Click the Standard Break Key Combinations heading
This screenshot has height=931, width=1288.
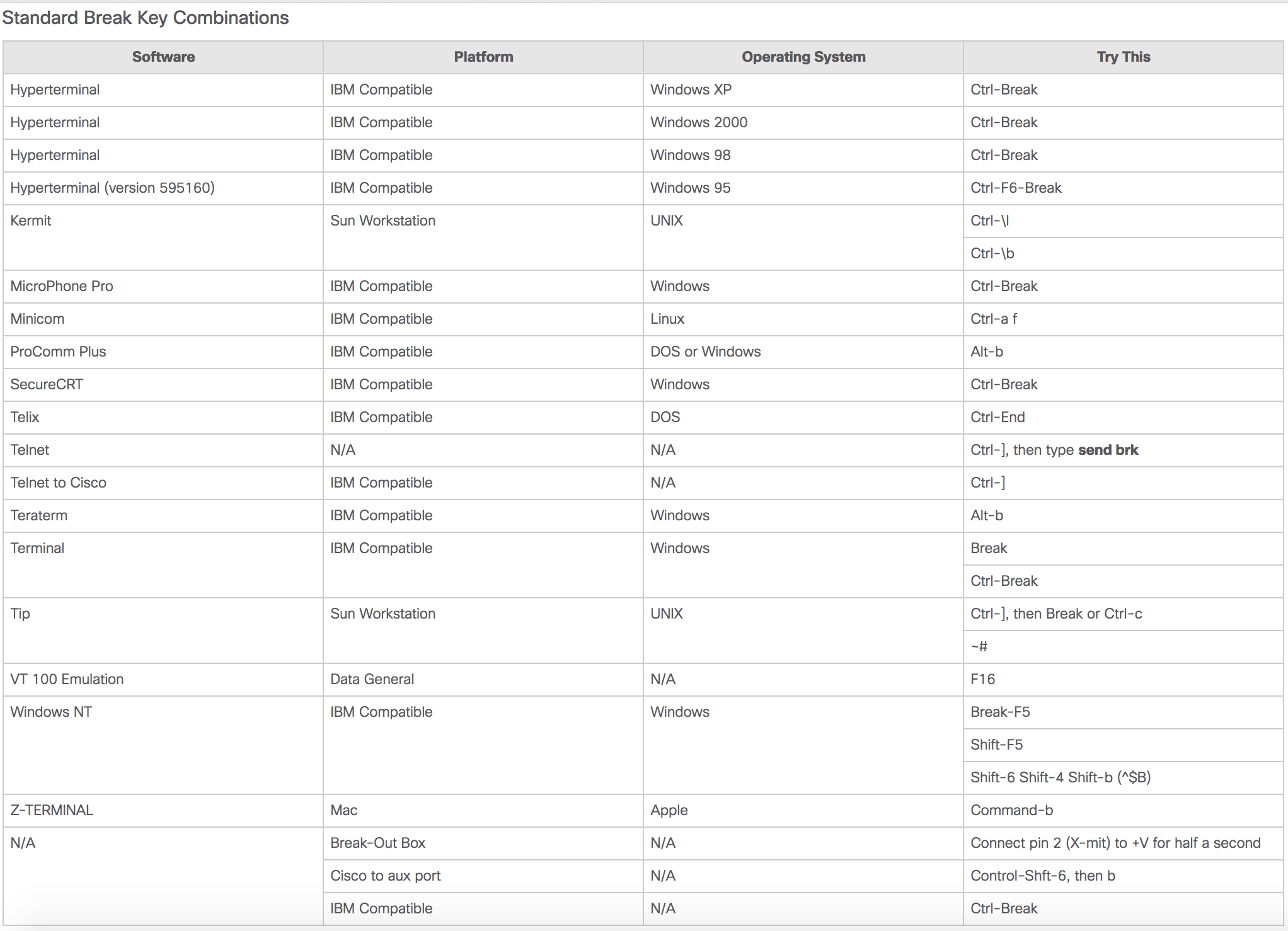[x=146, y=18]
